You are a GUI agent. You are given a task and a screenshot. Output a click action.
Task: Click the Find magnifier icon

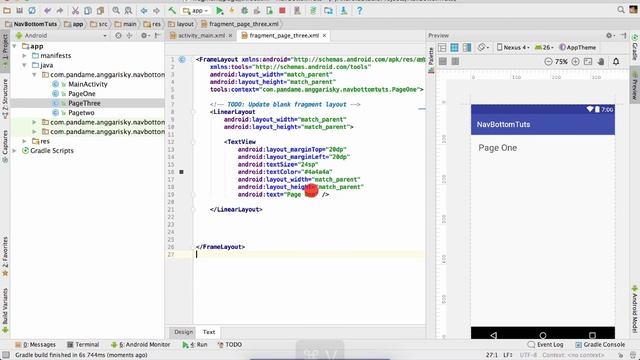[116, 11]
